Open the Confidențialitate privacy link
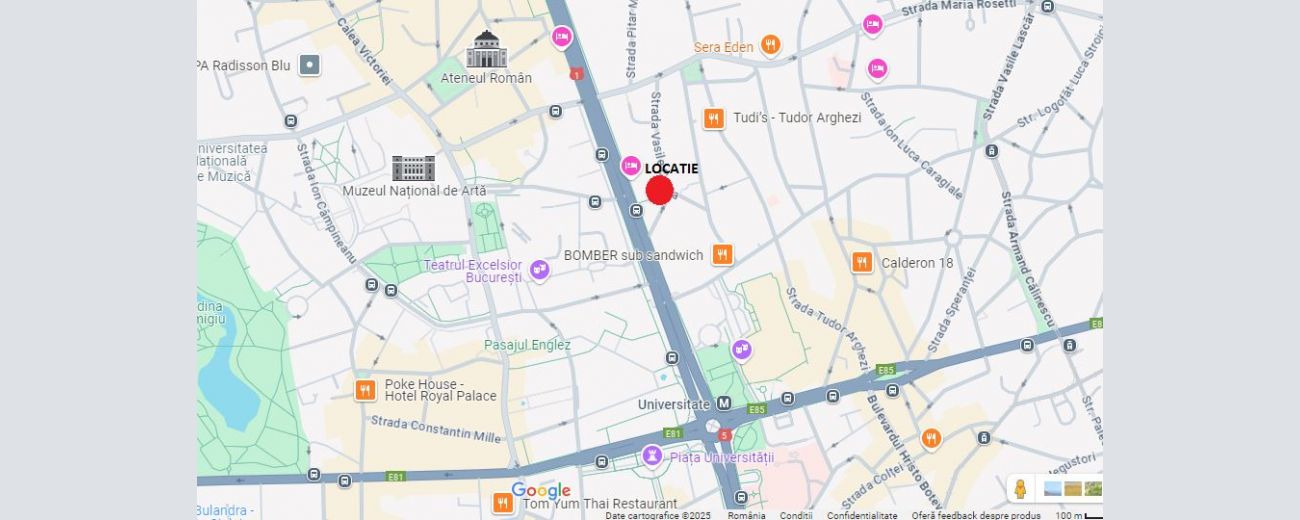The image size is (1300, 520). 862,515
